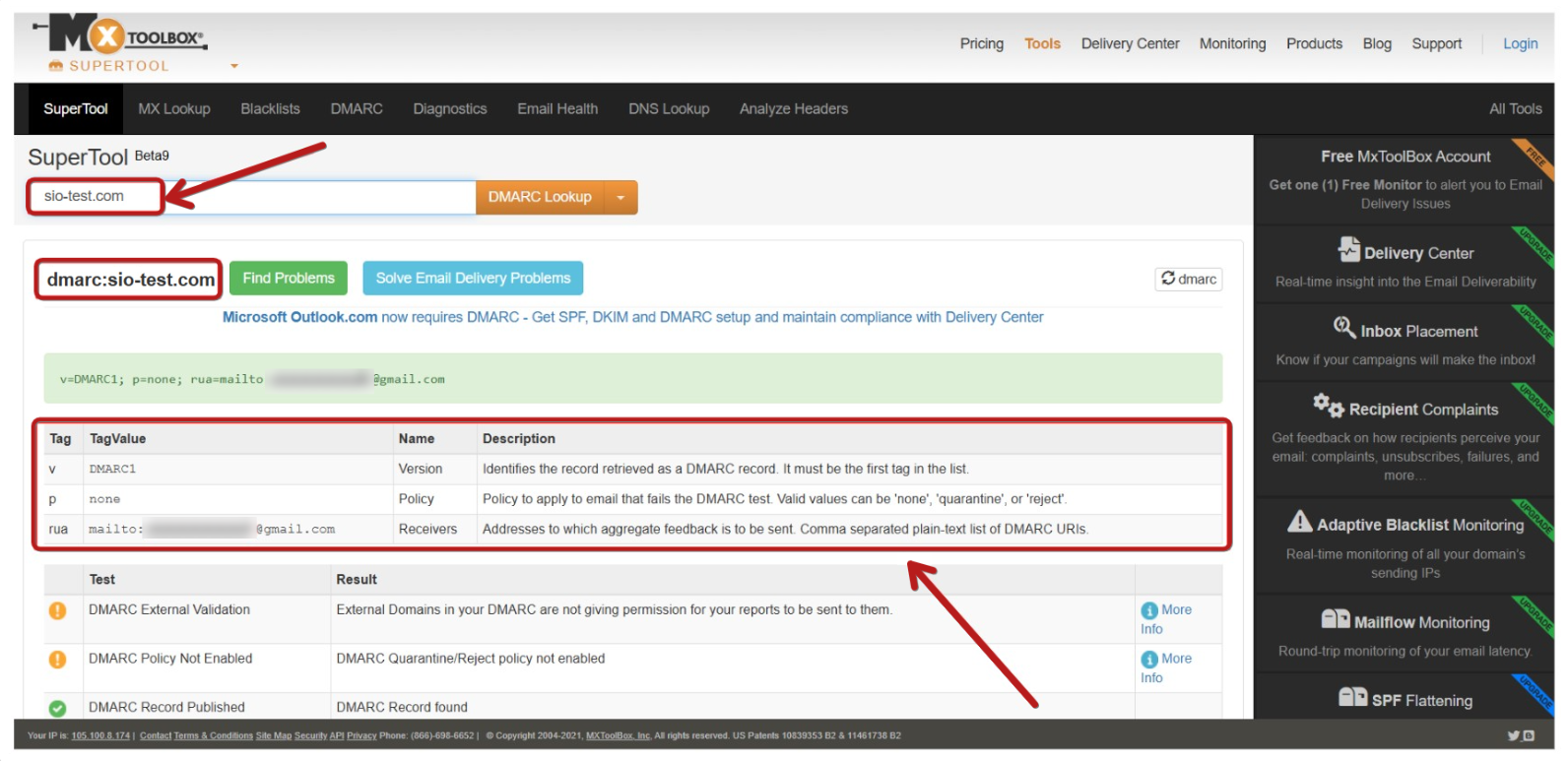This screenshot has width=1568, height=761.
Task: Open More Info for DMARC Policy Not Enabled
Action: coord(1166,668)
